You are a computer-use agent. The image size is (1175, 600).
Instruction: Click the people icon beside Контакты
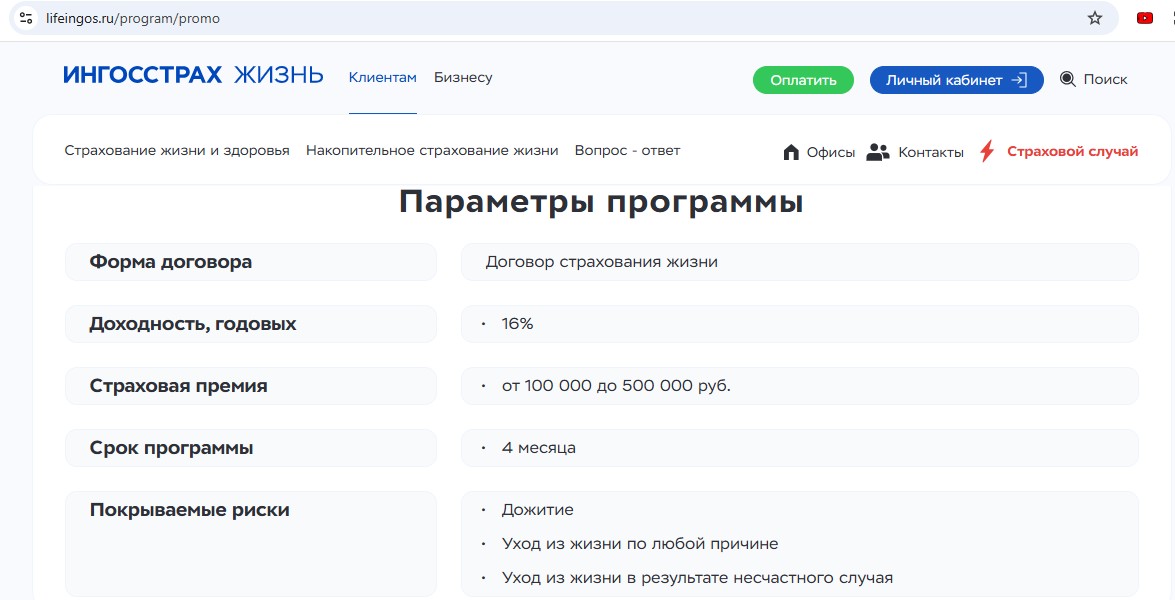click(x=878, y=152)
